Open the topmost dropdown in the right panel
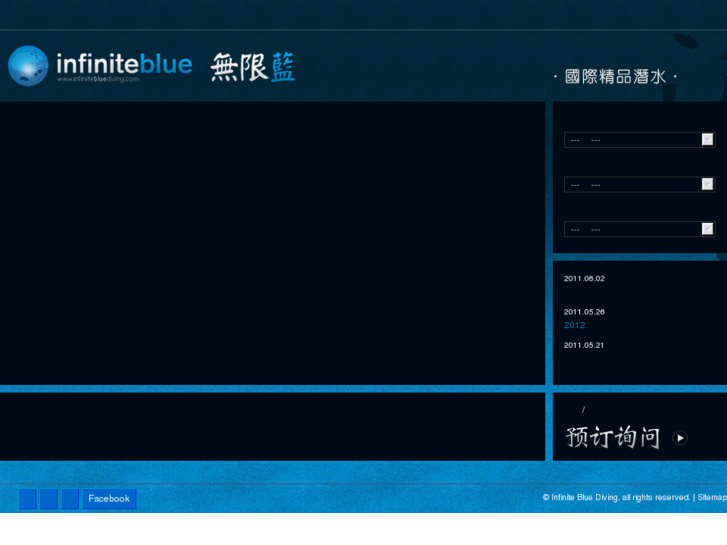The height and width of the screenshot is (545, 727). tap(639, 140)
